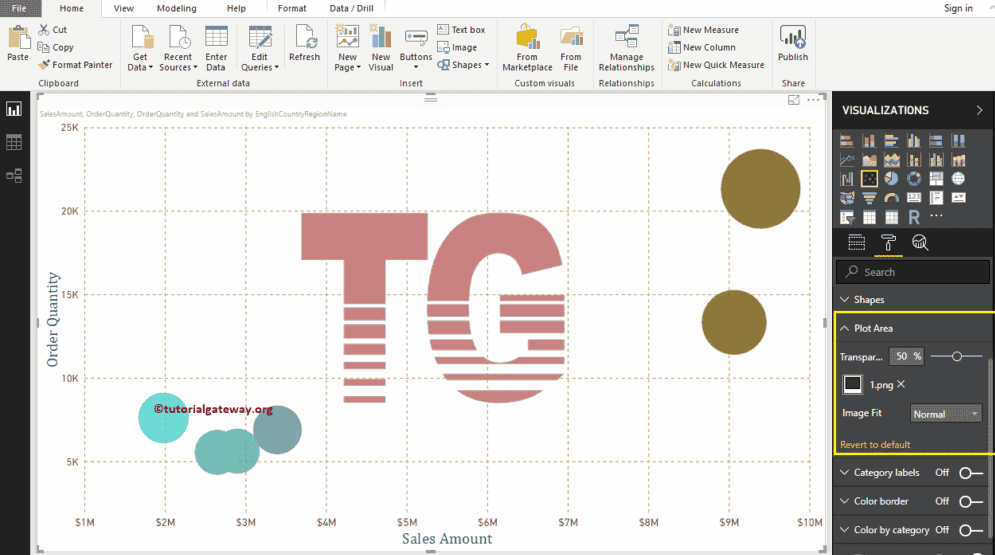Viewport: 995px width, 555px height.
Task: Remove the 1.png plot area image
Action: [x=901, y=384]
